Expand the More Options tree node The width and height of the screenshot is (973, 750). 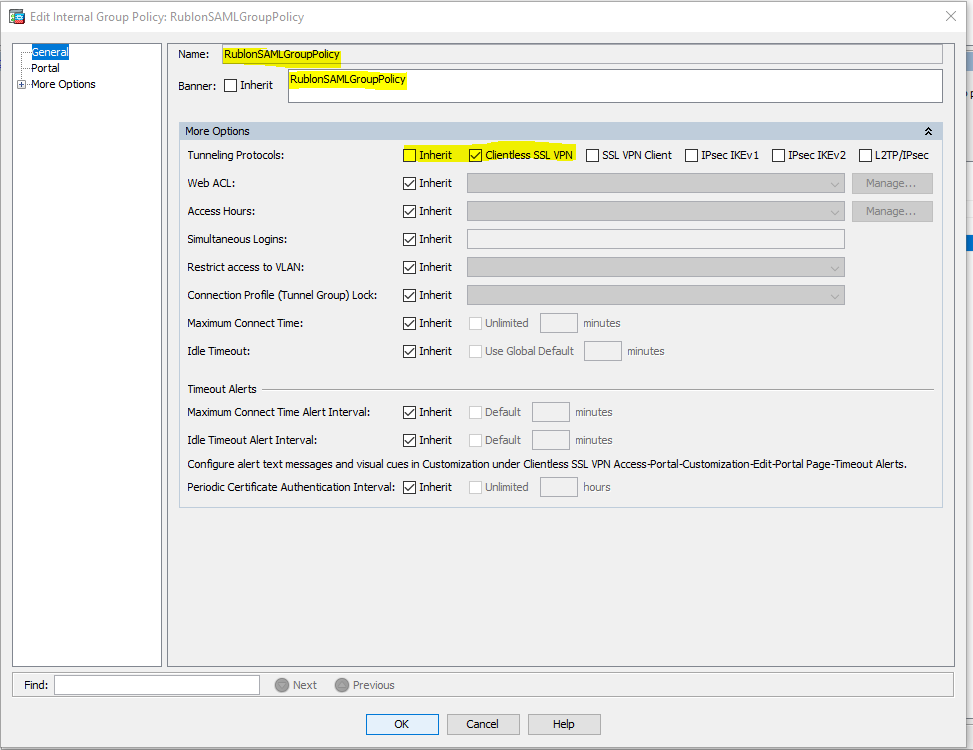(x=22, y=85)
